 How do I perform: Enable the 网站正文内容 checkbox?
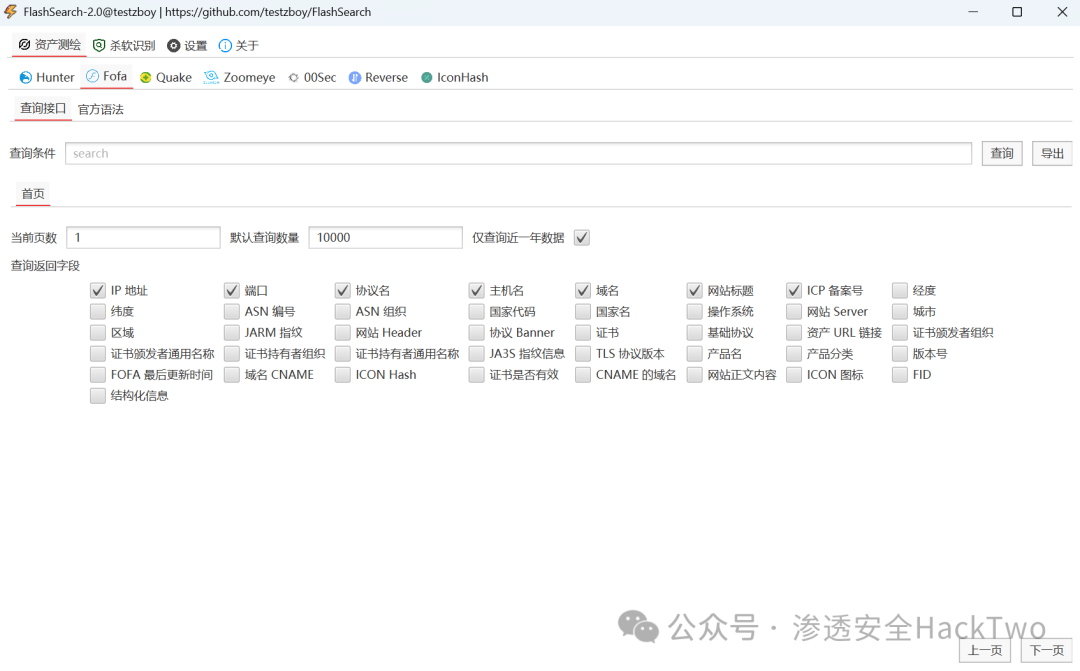coord(694,375)
